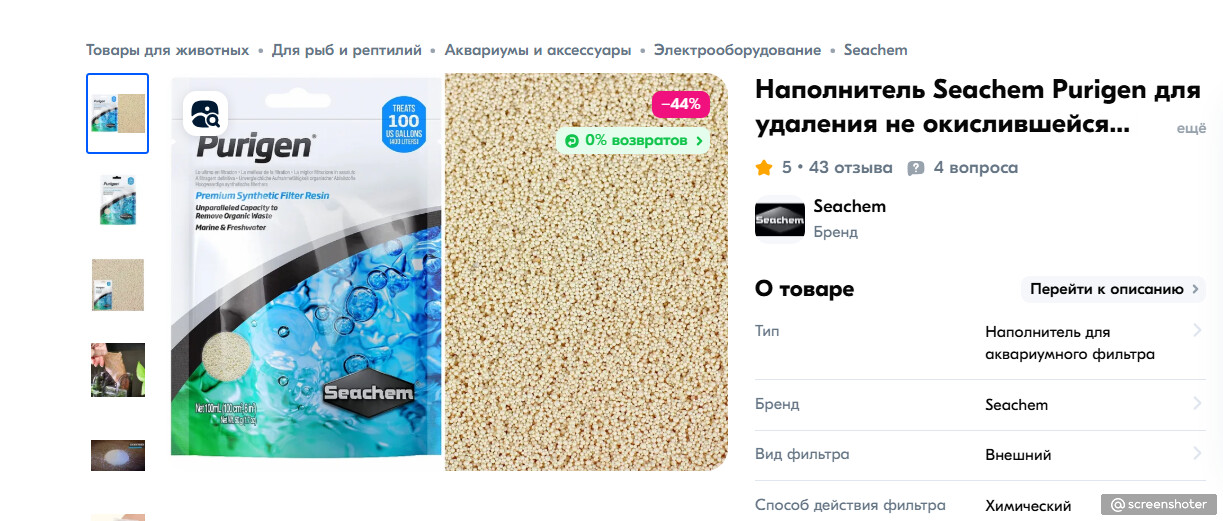Open 'Аквариумы и аксессуары' breadcrumb
Viewport: 1223px width, 521px height.
click(x=538, y=50)
